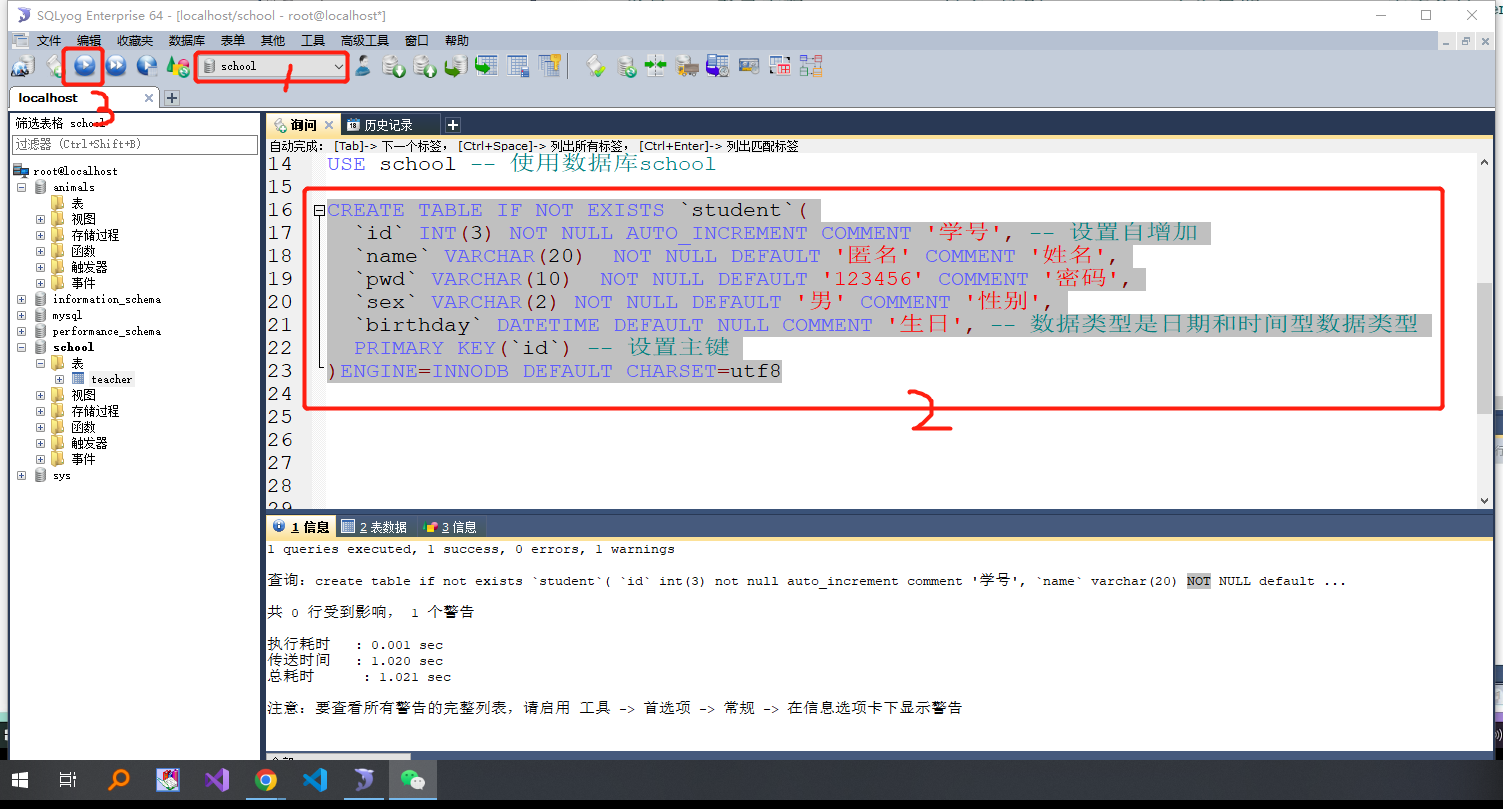
Task: Click the teacher table icon in the tree
Action: point(79,379)
